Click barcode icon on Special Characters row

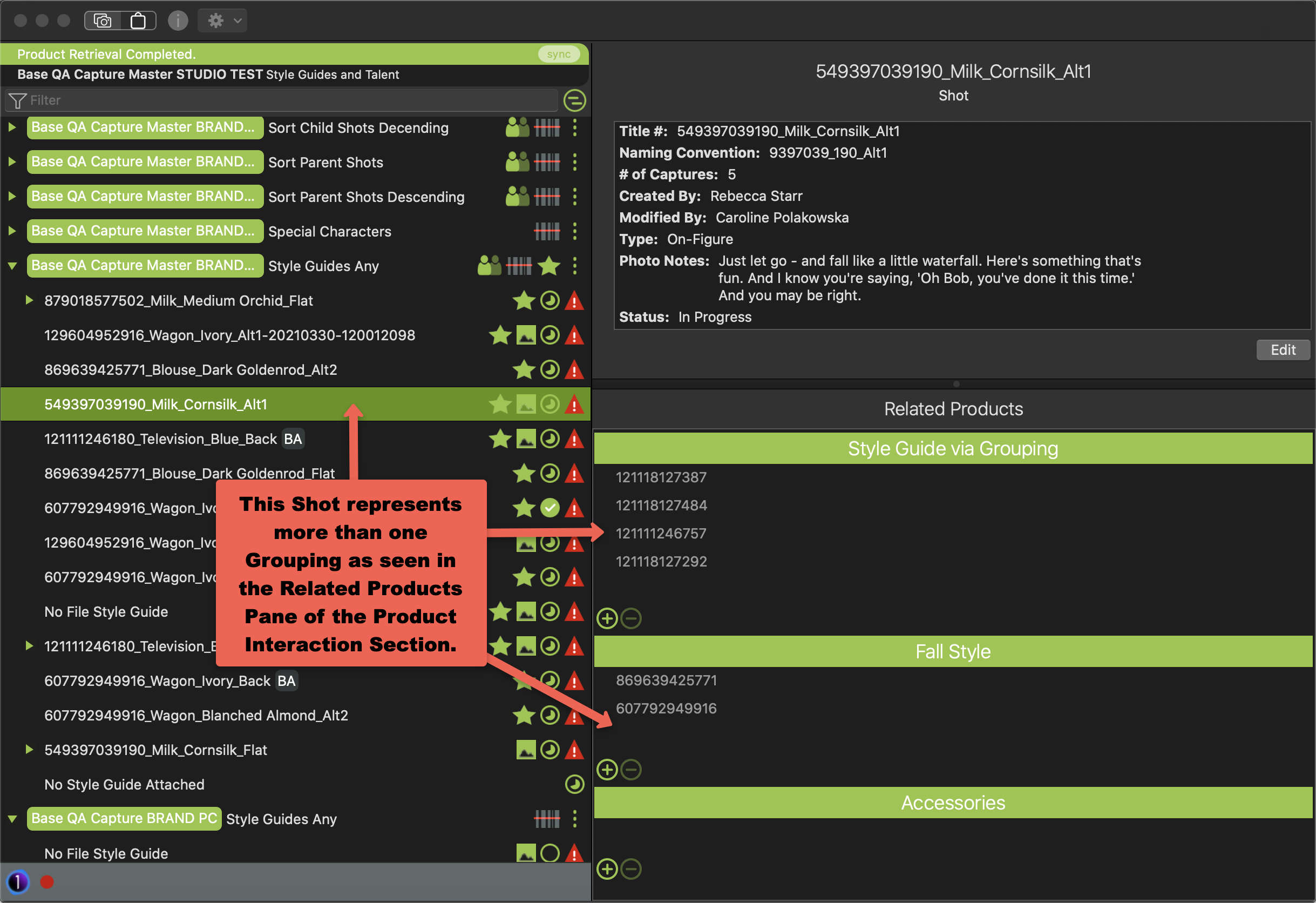pyautogui.click(x=546, y=231)
